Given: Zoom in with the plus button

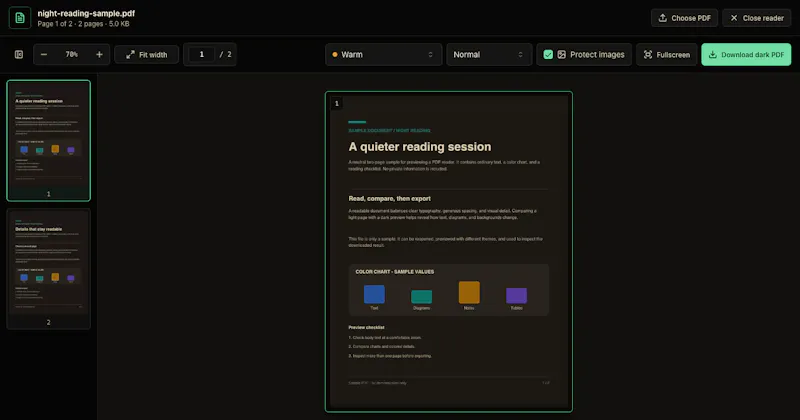Looking at the screenshot, I should [99, 55].
